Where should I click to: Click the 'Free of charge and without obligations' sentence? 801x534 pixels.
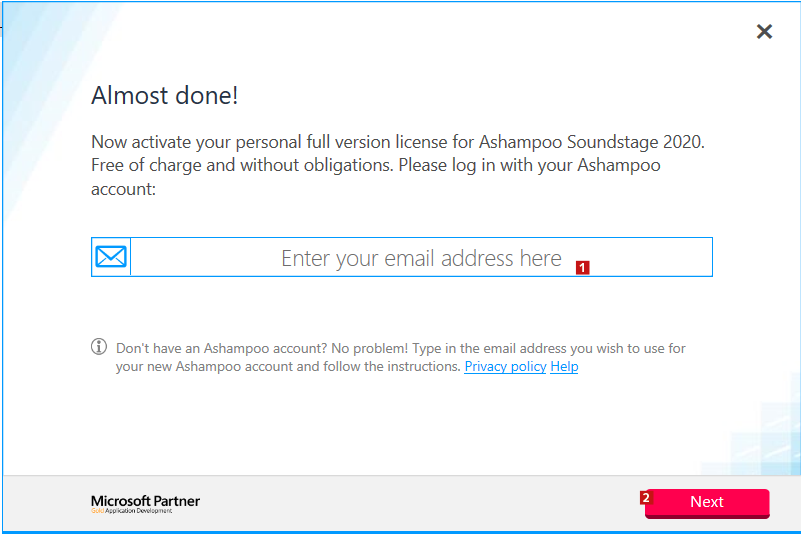(x=242, y=165)
